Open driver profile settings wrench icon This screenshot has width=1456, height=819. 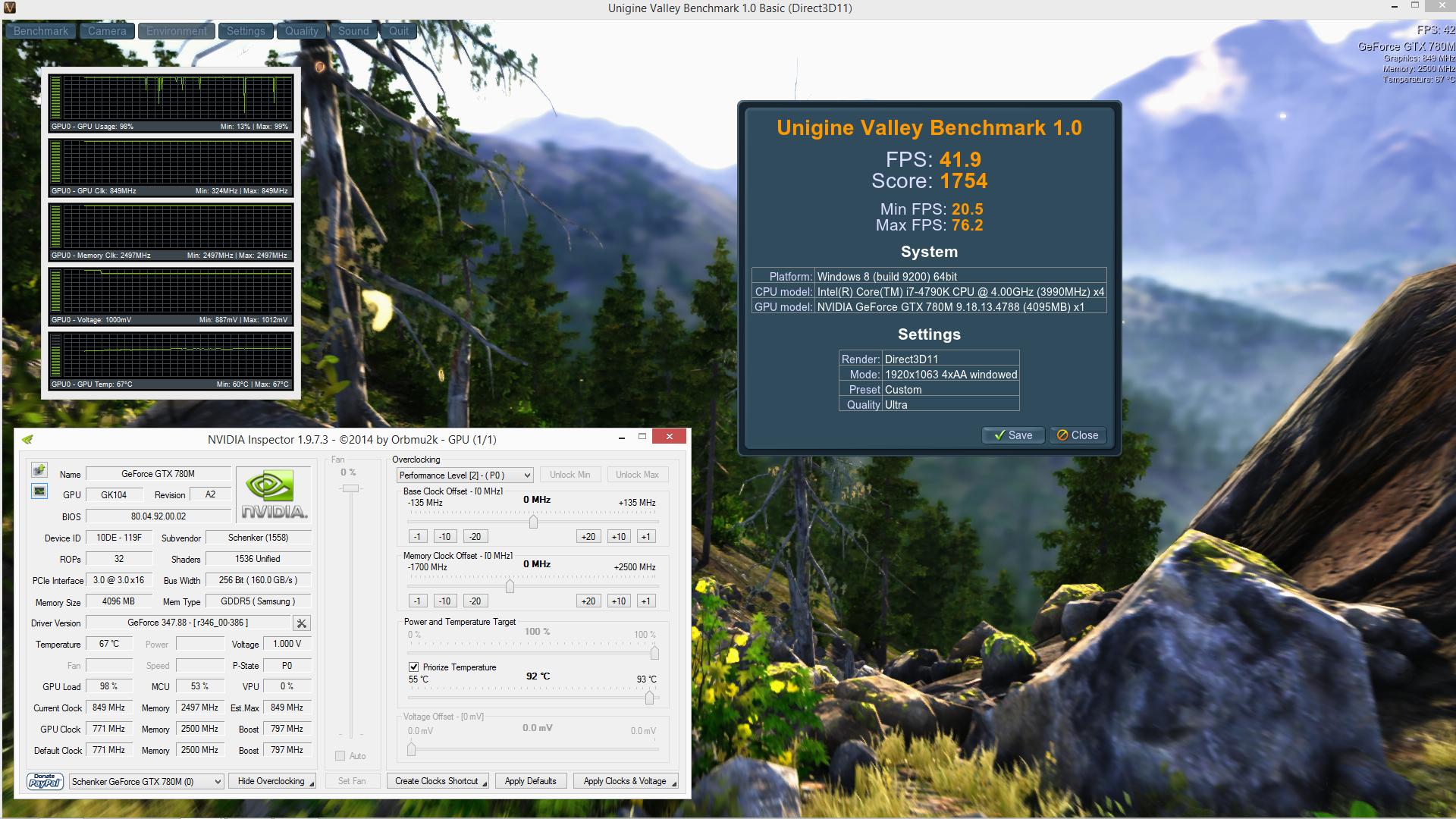tap(302, 623)
